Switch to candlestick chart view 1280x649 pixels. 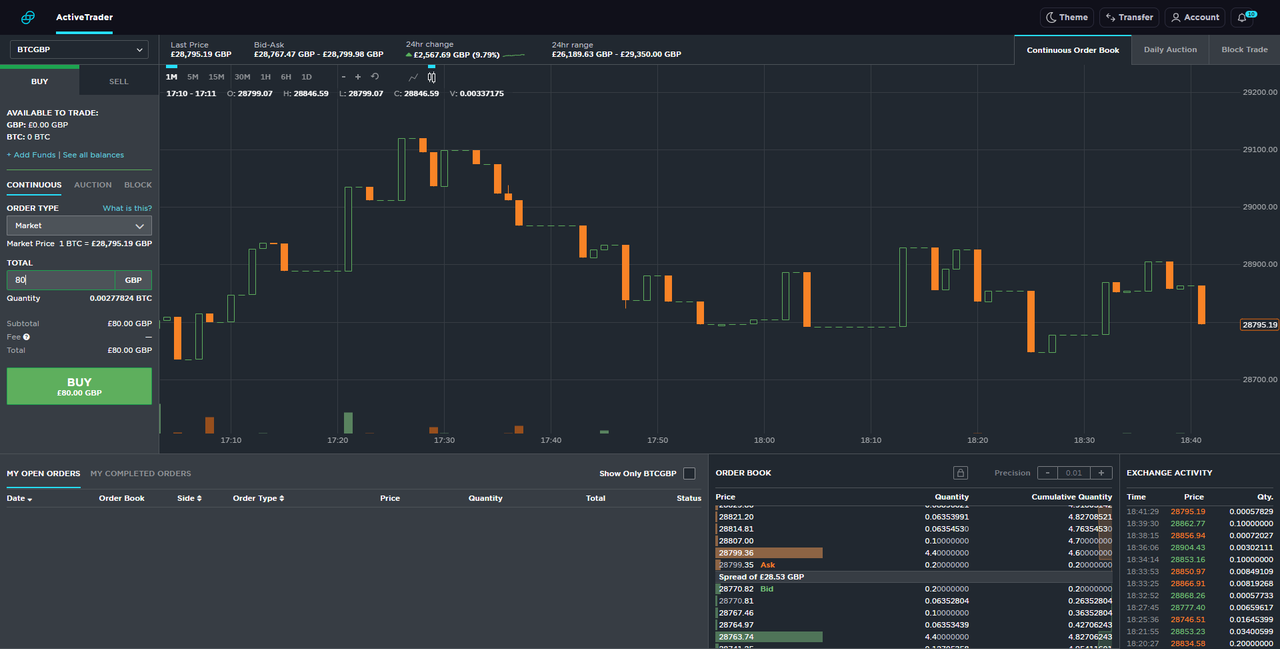432,77
